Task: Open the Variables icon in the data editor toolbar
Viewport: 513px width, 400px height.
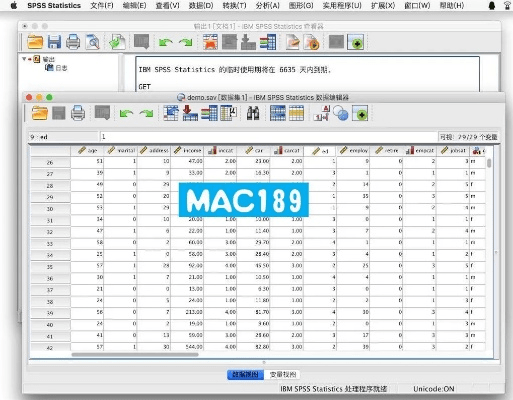Action: 209,113
